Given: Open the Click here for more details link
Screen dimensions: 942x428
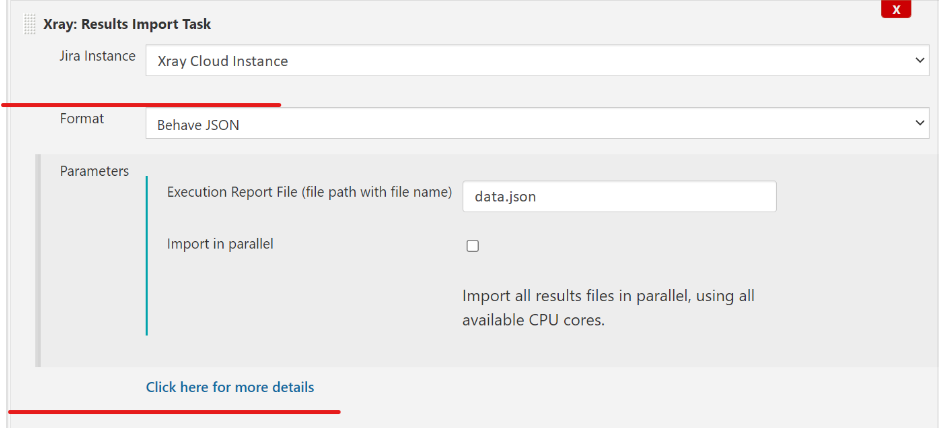Looking at the screenshot, I should (229, 387).
